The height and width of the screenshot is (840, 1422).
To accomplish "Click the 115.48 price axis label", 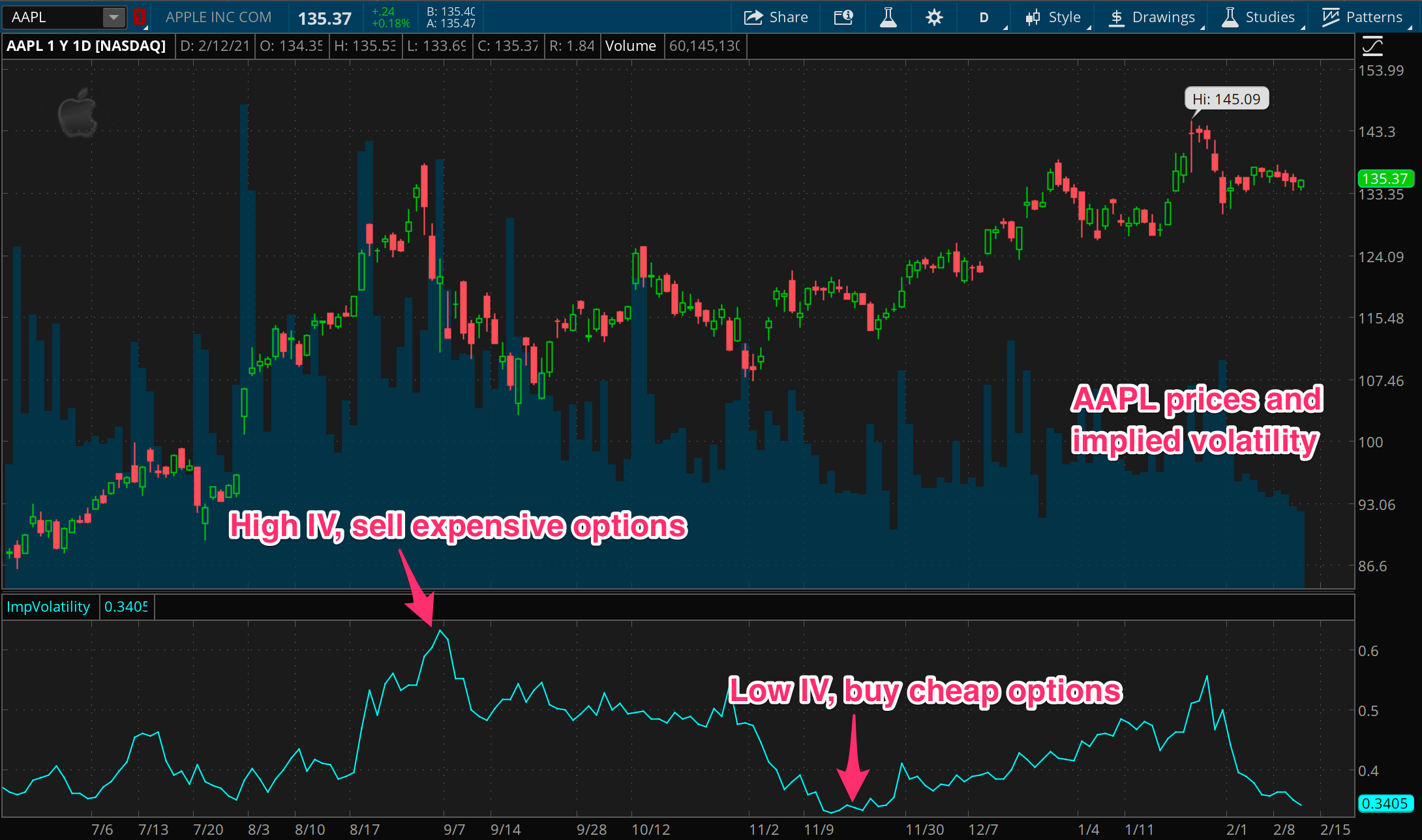I will 1380,318.
